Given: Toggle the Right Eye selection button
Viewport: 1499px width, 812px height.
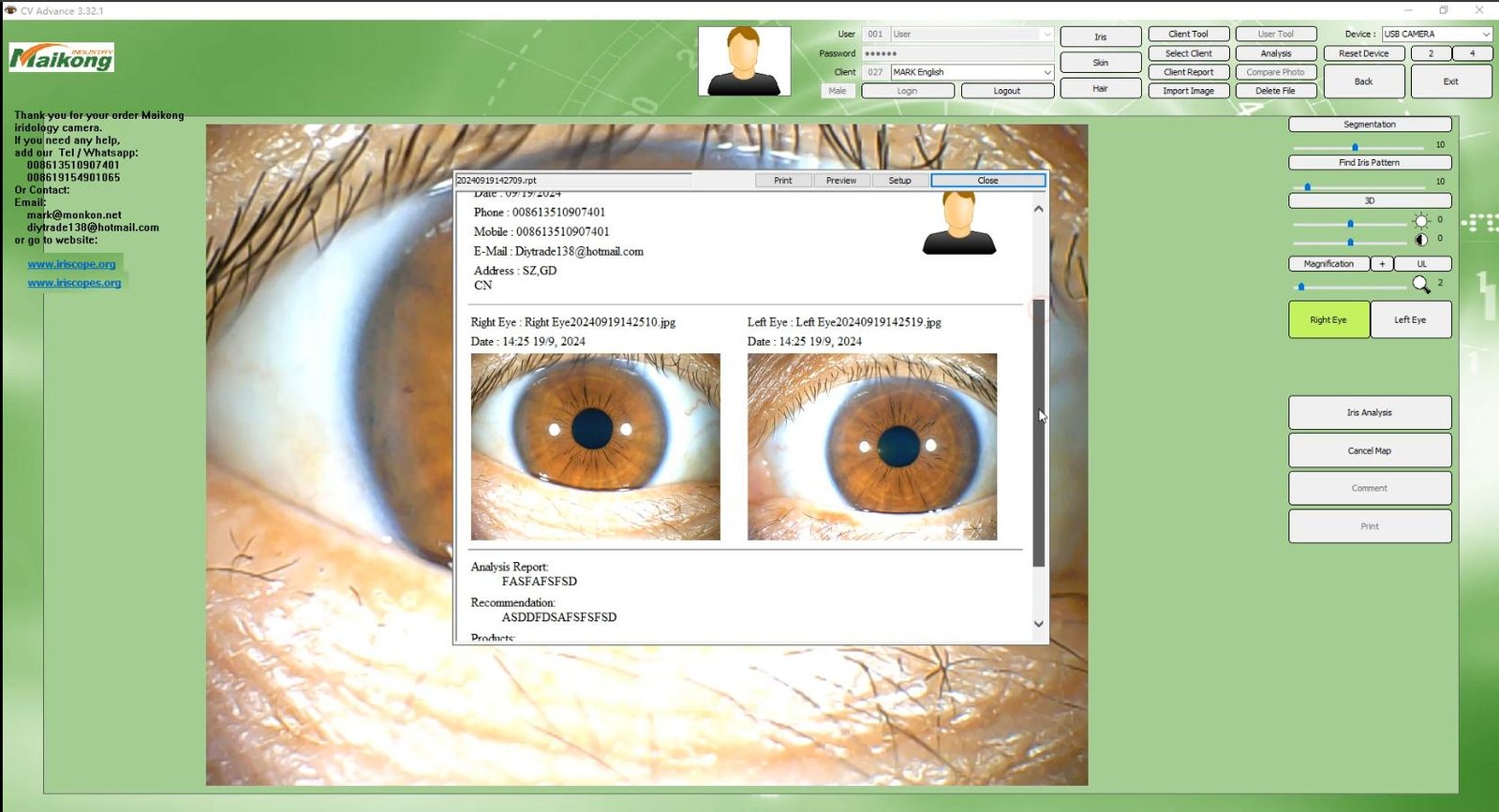Looking at the screenshot, I should tap(1328, 319).
